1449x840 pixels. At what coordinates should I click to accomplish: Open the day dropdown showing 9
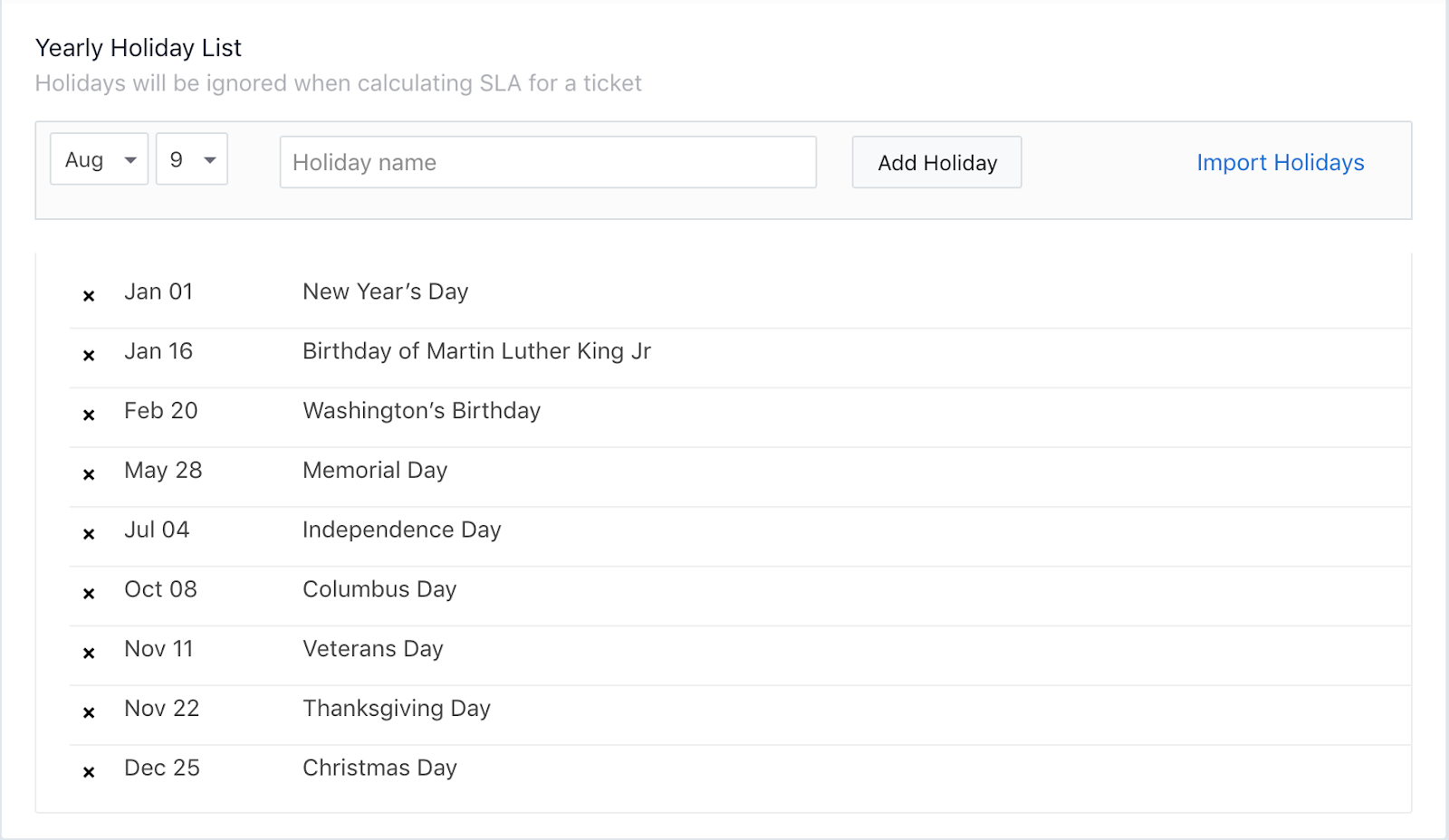(191, 160)
